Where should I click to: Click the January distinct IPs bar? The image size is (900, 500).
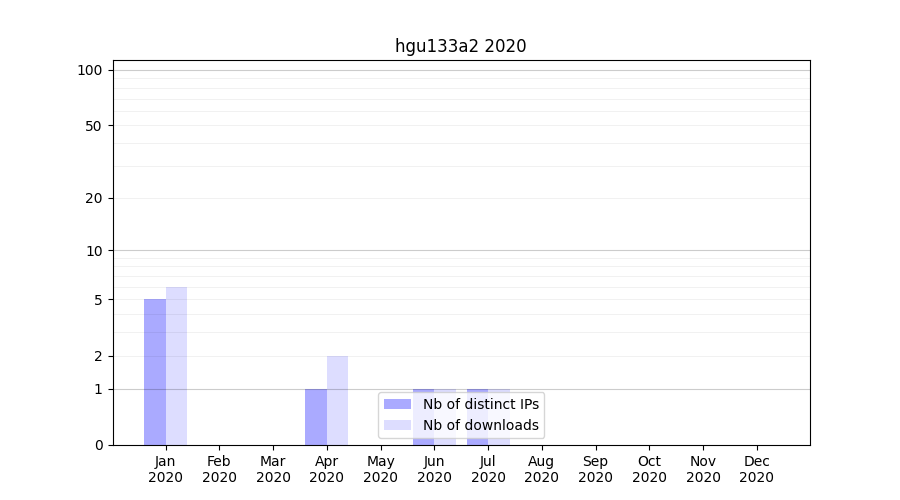tap(155, 372)
